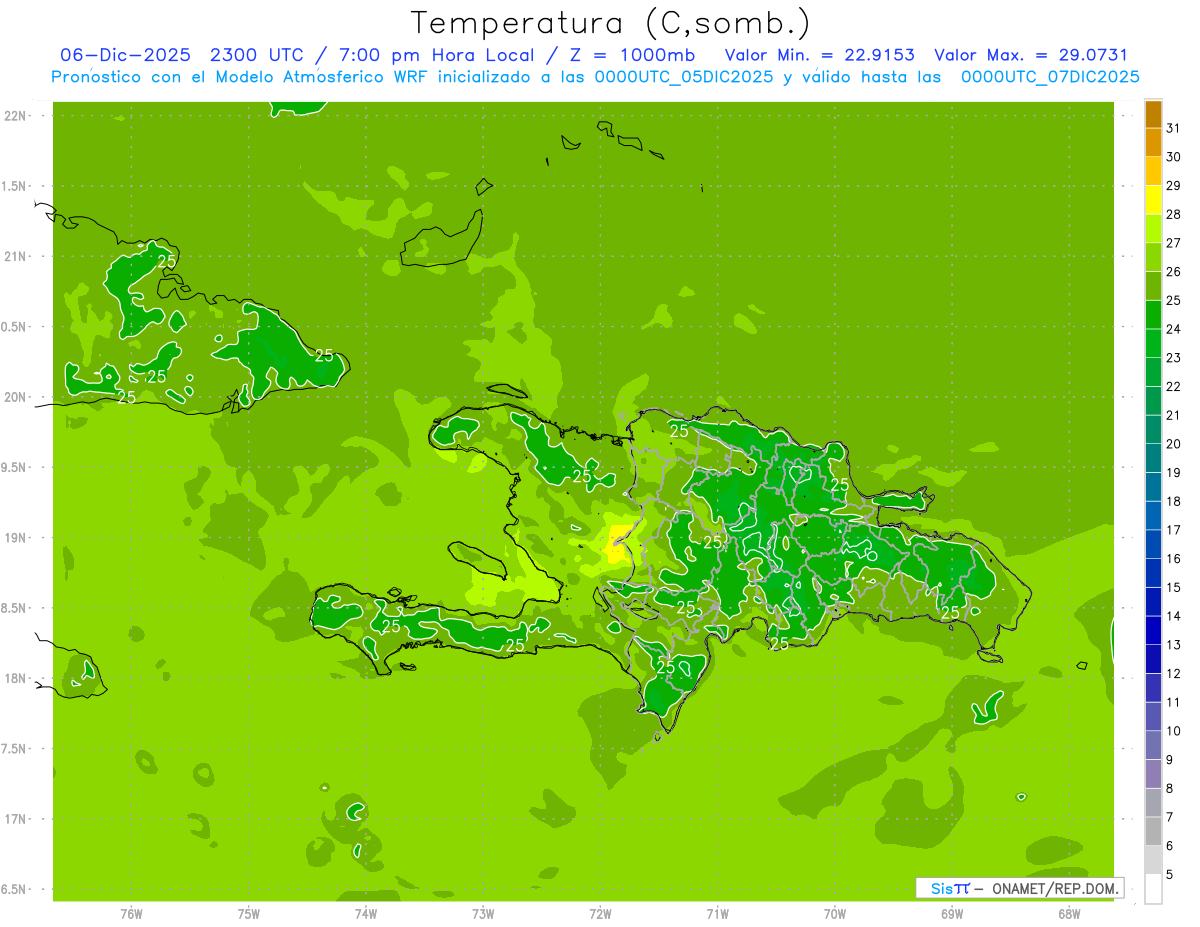The width and height of the screenshot is (1200, 927).
Task: Click the "68W" longitude axis label
Action: coord(1069,914)
